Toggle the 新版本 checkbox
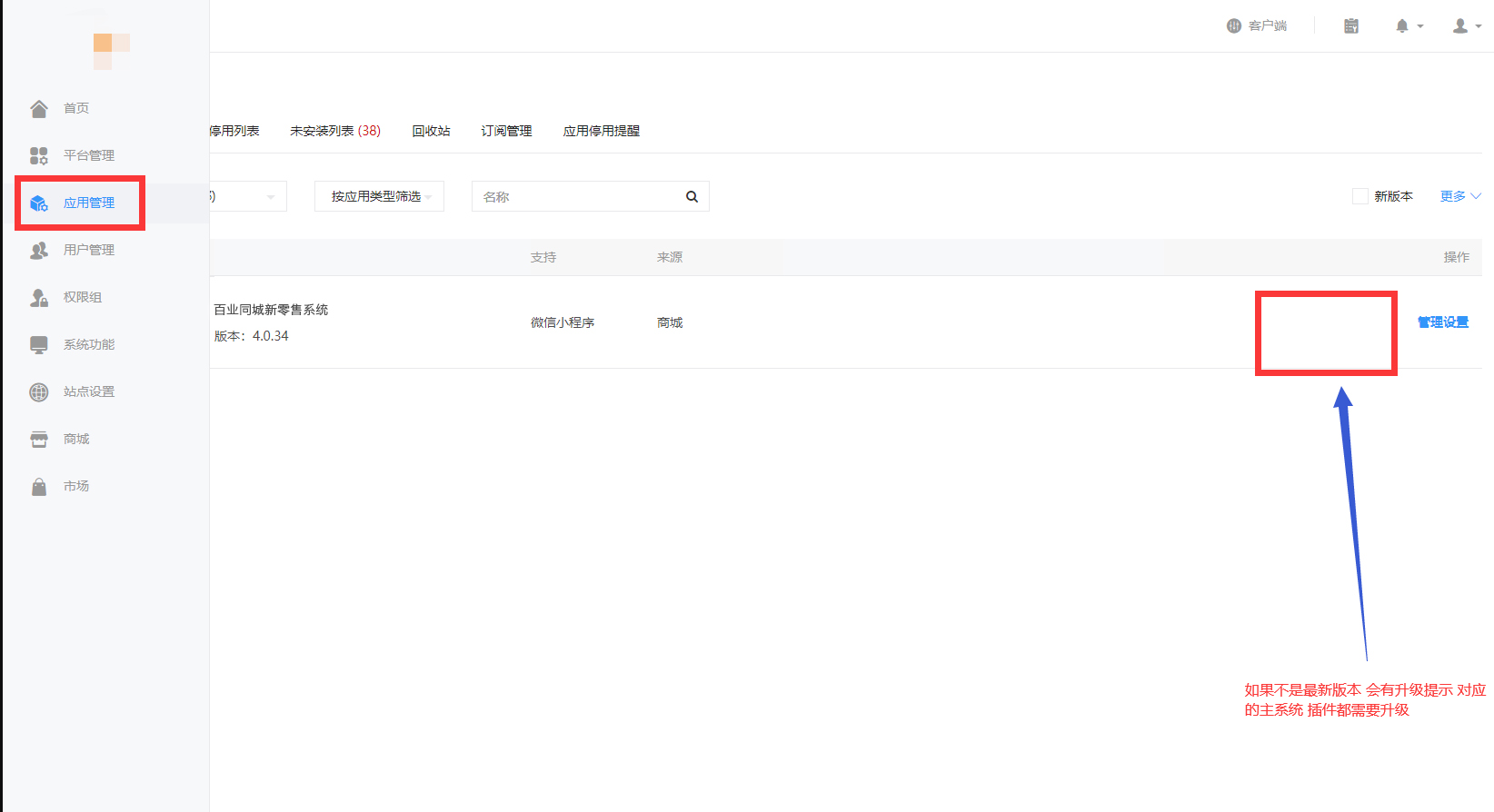 (x=1360, y=196)
